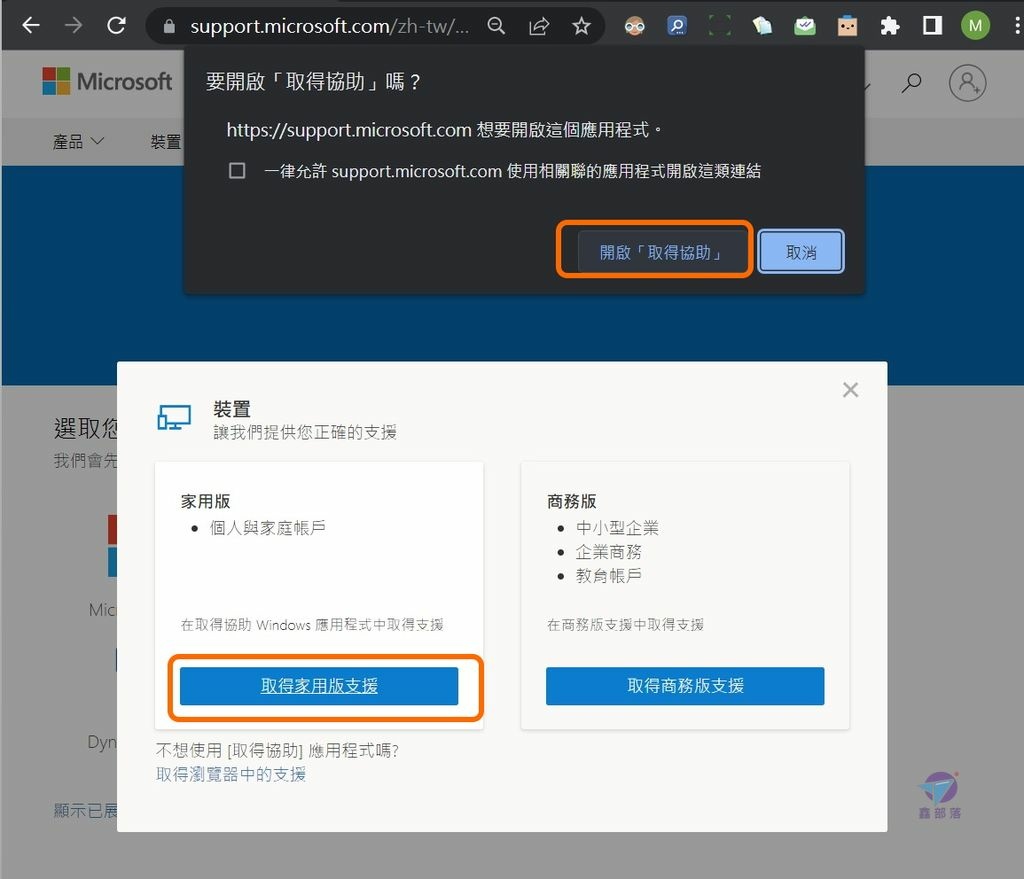Click the 家用版 heading
The height and width of the screenshot is (879, 1024).
click(205, 502)
